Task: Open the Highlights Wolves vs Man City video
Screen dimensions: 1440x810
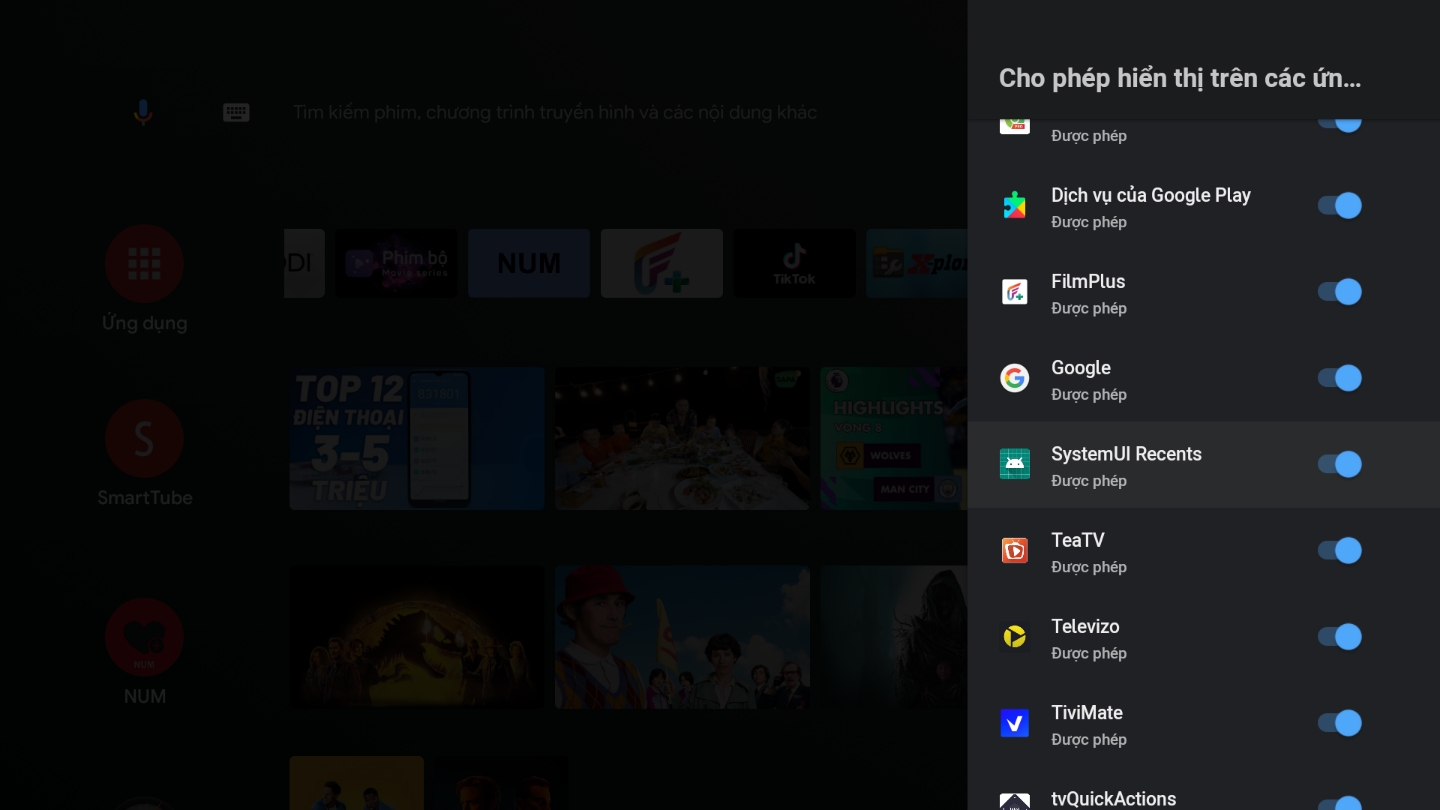Action: [x=894, y=438]
